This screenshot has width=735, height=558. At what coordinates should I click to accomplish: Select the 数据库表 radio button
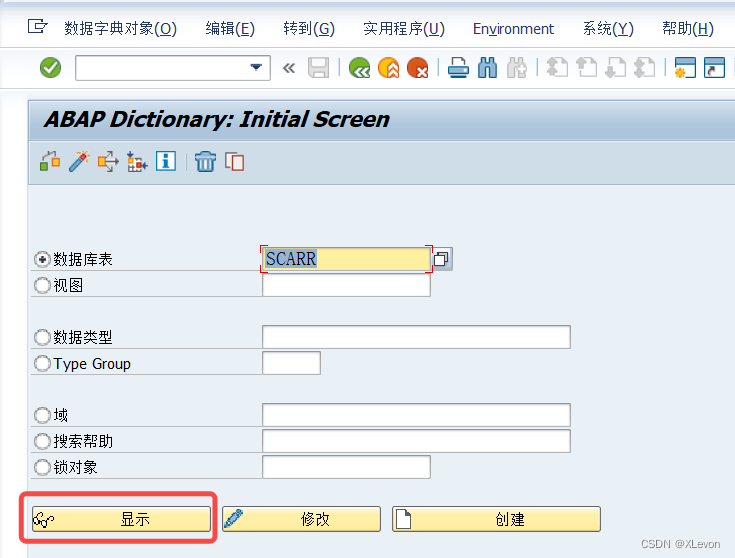(x=42, y=259)
